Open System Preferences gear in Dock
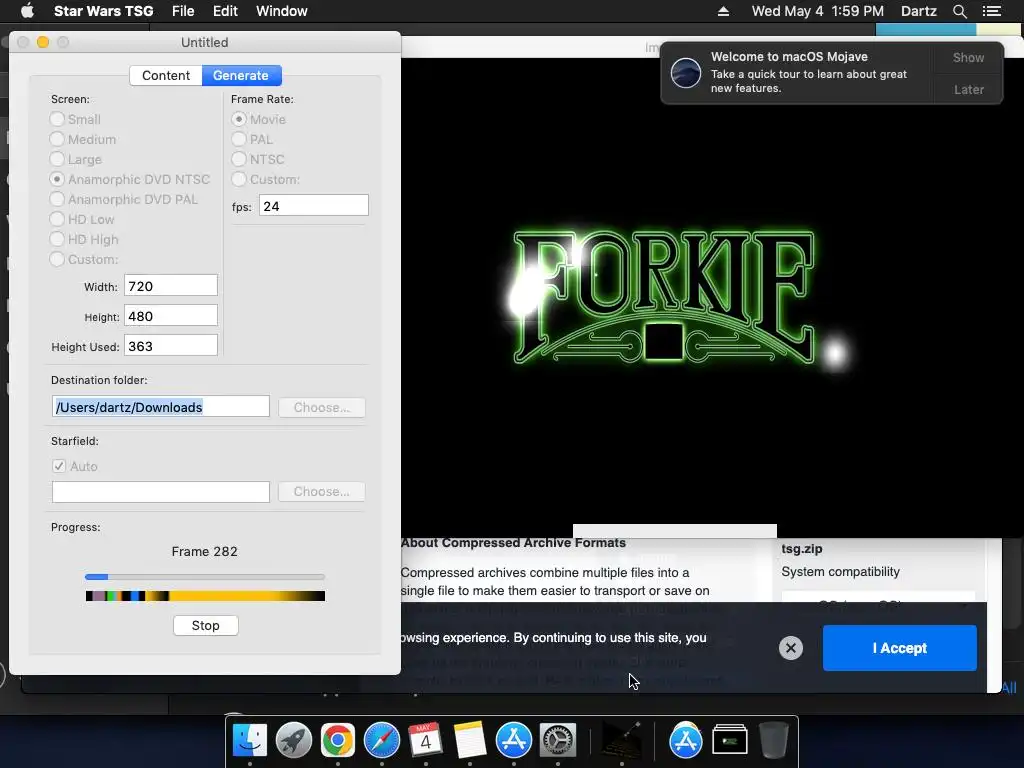 click(x=557, y=741)
